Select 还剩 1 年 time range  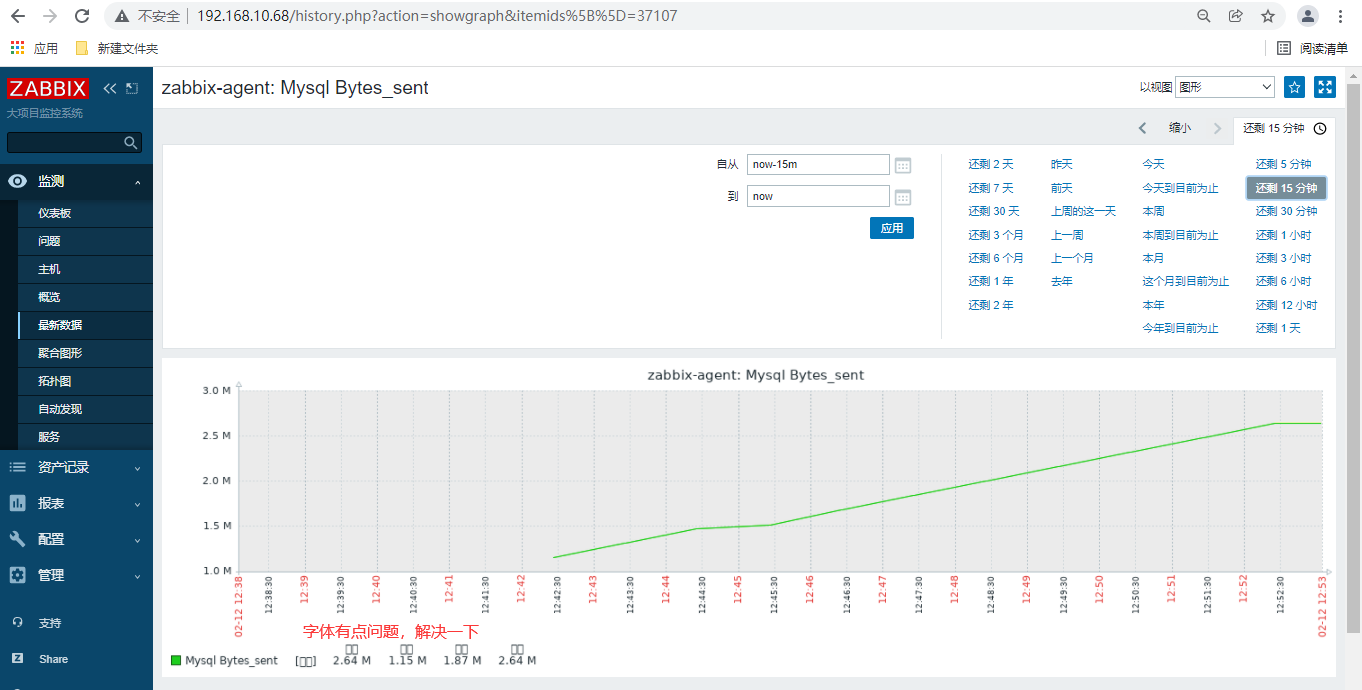(x=990, y=281)
